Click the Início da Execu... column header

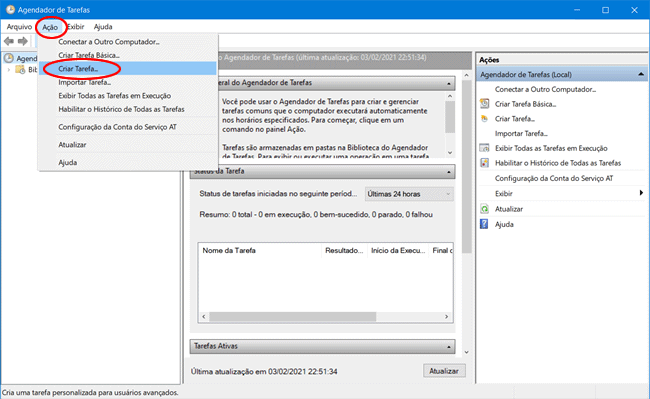pyautogui.click(x=398, y=250)
